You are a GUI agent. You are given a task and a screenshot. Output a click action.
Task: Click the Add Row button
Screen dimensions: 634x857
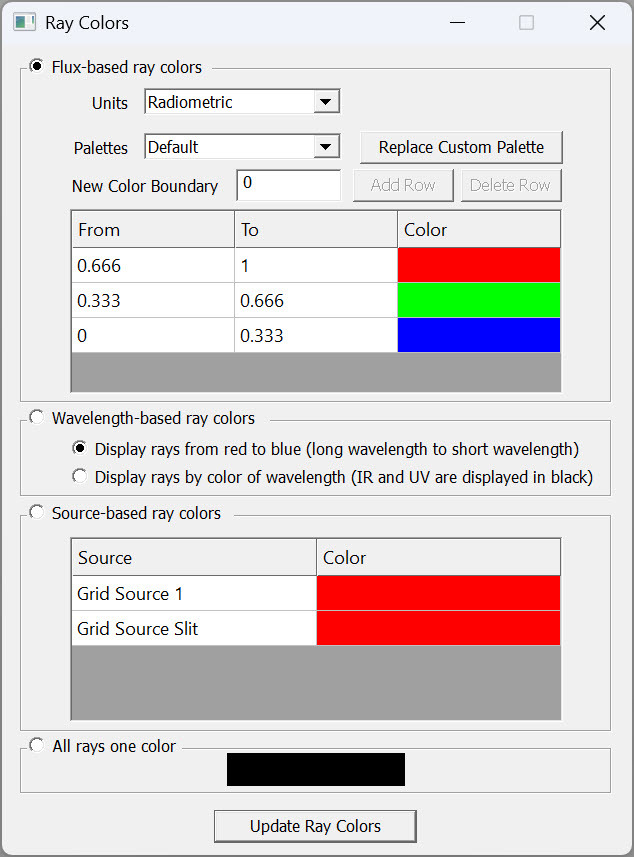click(403, 185)
